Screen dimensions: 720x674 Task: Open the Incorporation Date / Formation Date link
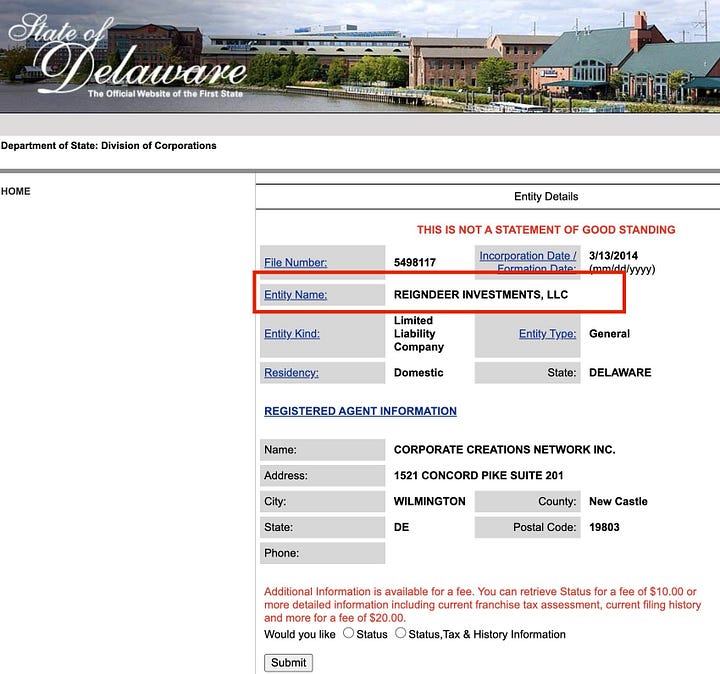pos(528,262)
